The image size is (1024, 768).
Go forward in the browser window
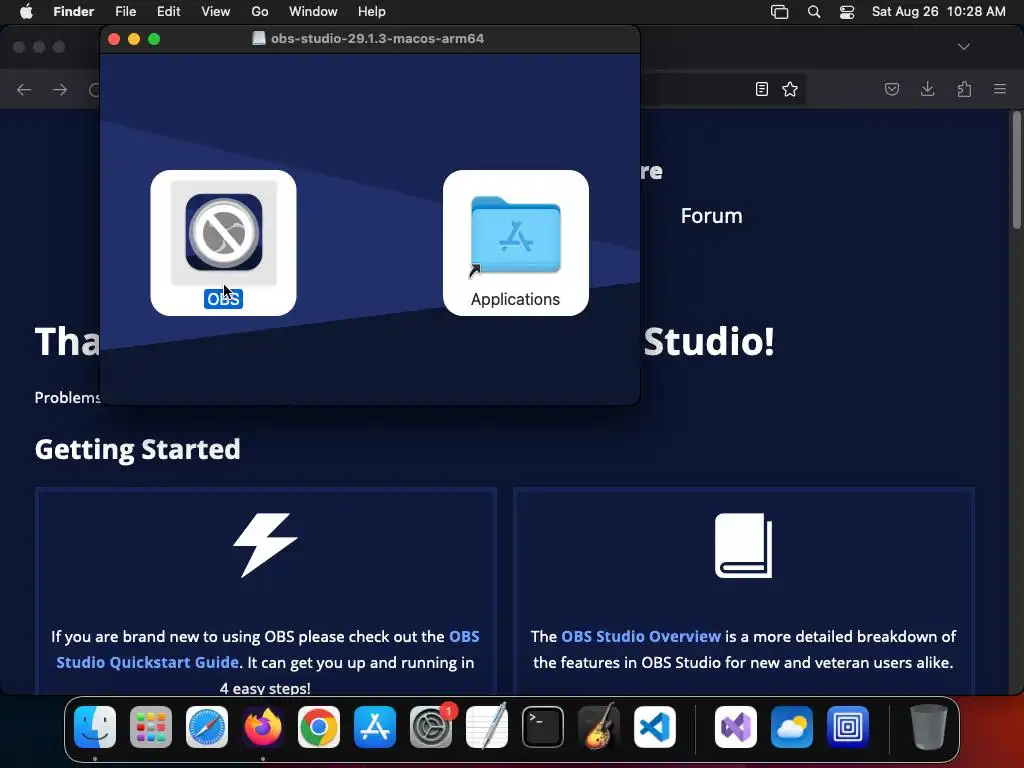pos(60,89)
